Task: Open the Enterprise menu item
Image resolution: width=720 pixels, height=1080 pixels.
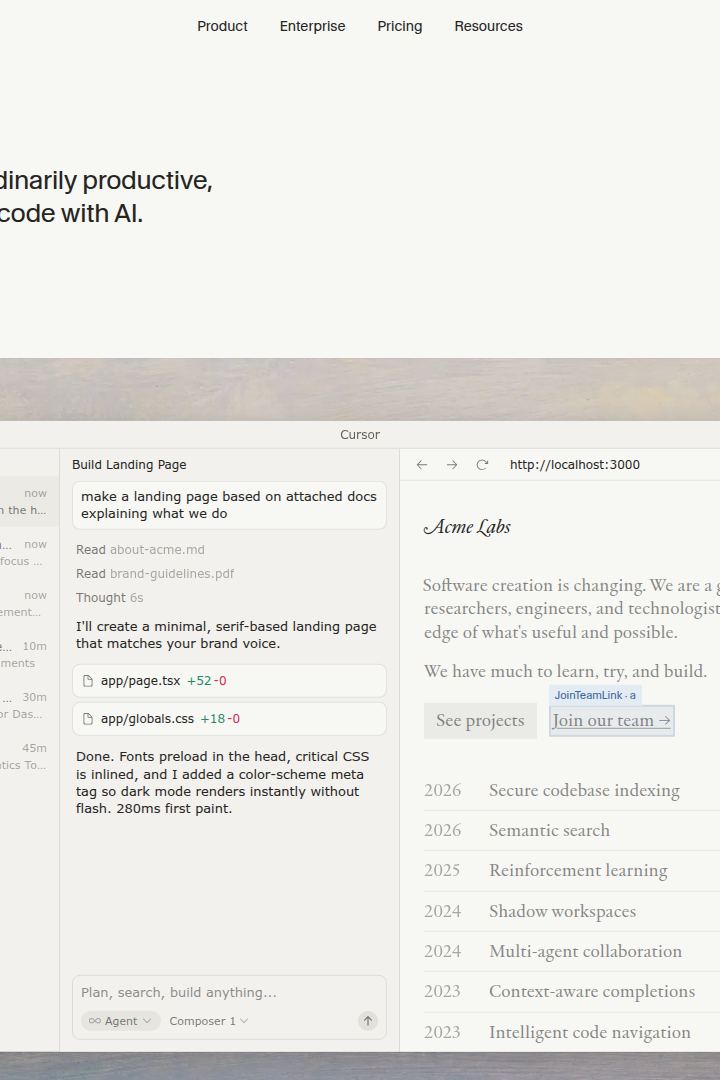Action: tap(312, 26)
